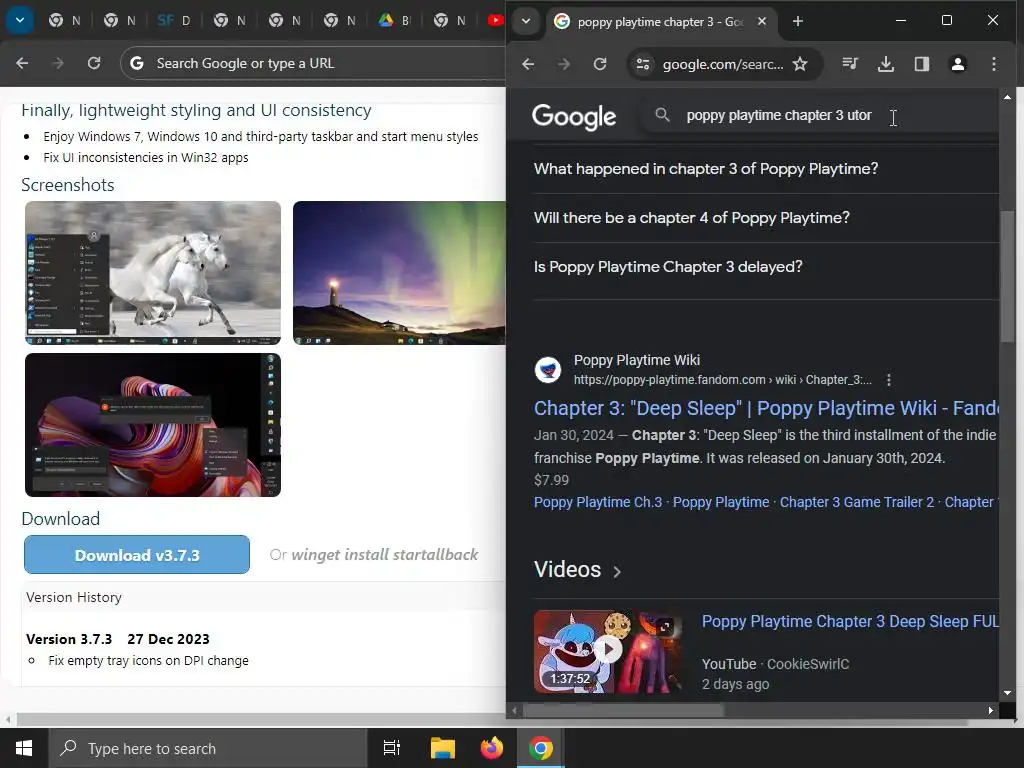
Task: Open the Windows Start menu
Action: coord(24,748)
